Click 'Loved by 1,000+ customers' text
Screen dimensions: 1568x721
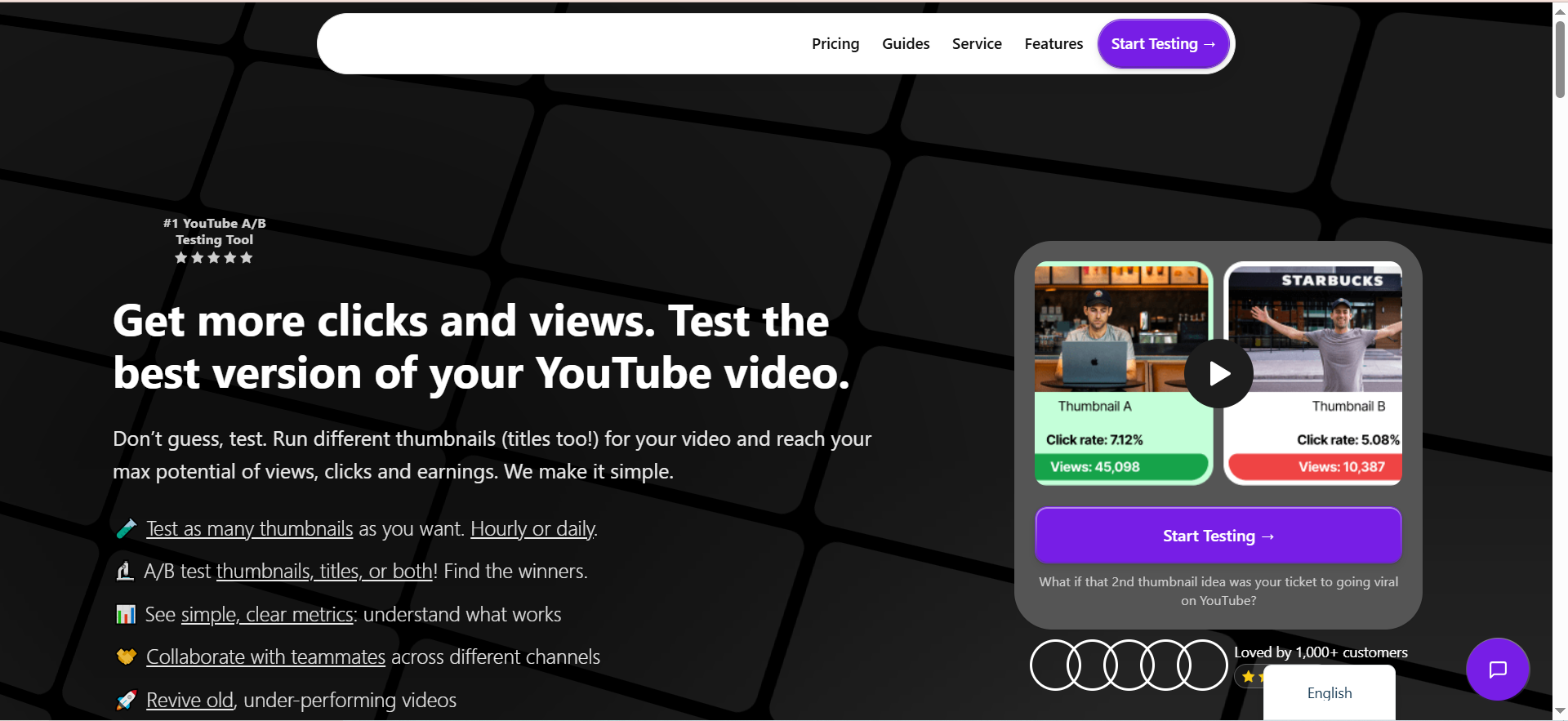click(1321, 652)
